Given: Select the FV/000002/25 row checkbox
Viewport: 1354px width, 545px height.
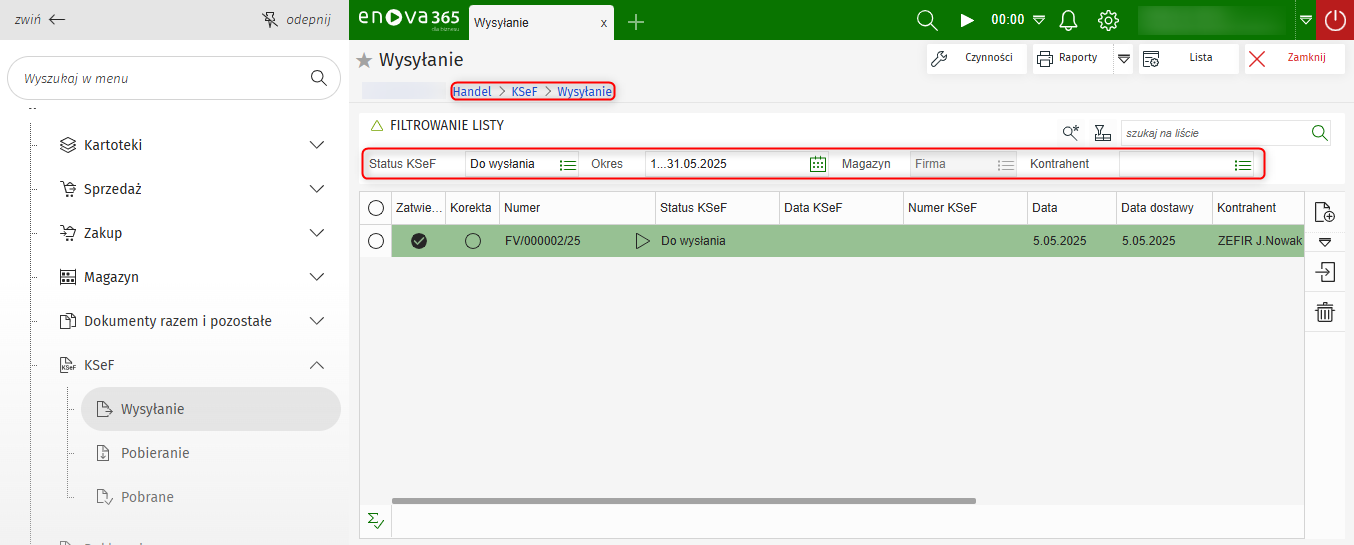Looking at the screenshot, I should tap(376, 241).
